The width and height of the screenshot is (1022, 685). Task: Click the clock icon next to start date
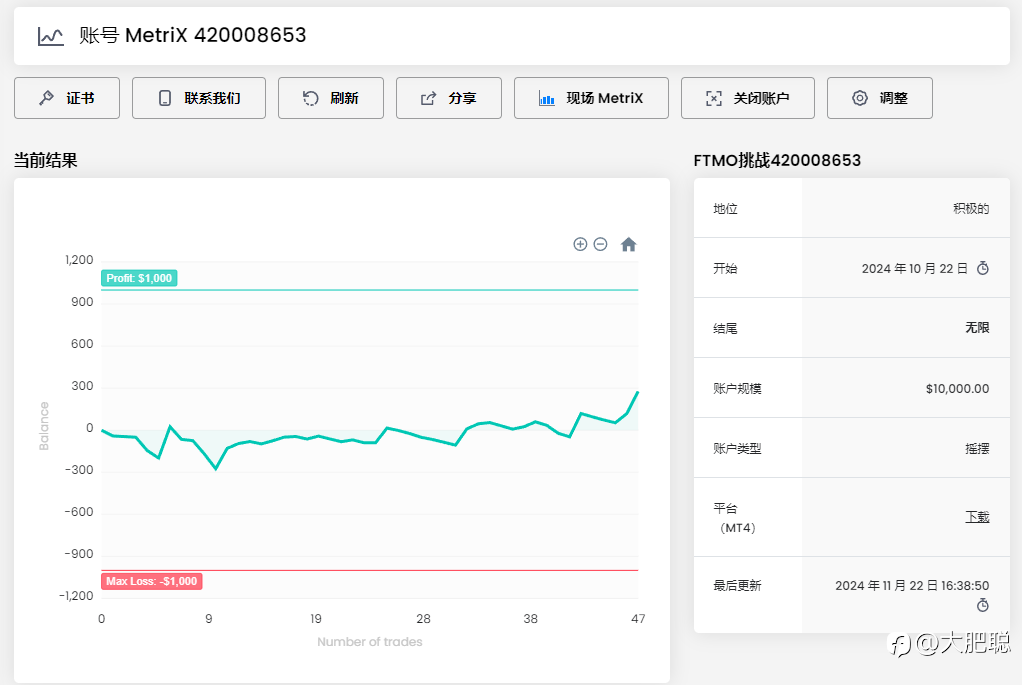tap(983, 268)
